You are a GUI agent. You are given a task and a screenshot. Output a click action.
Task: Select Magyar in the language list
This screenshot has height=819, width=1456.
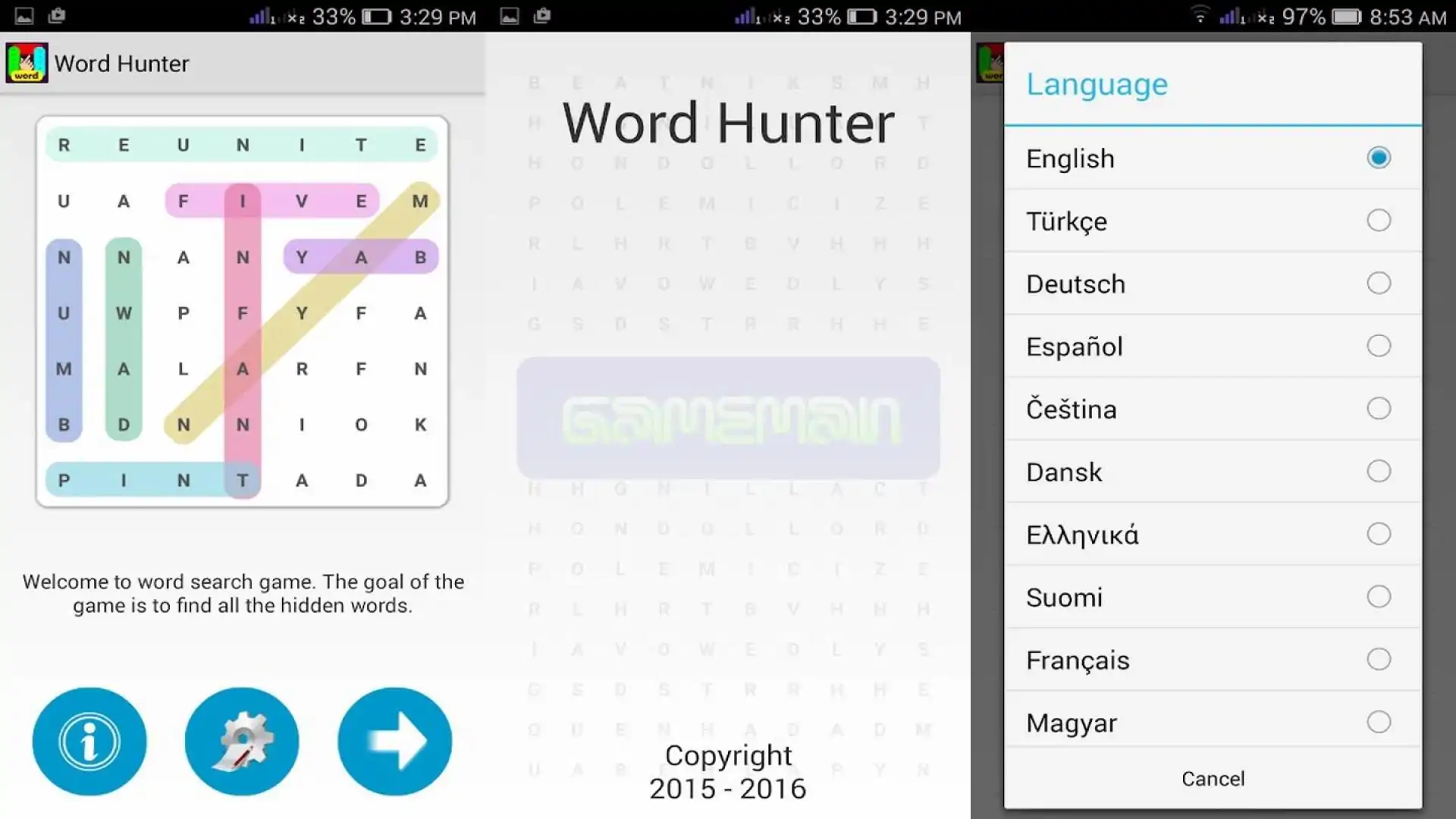1213,723
